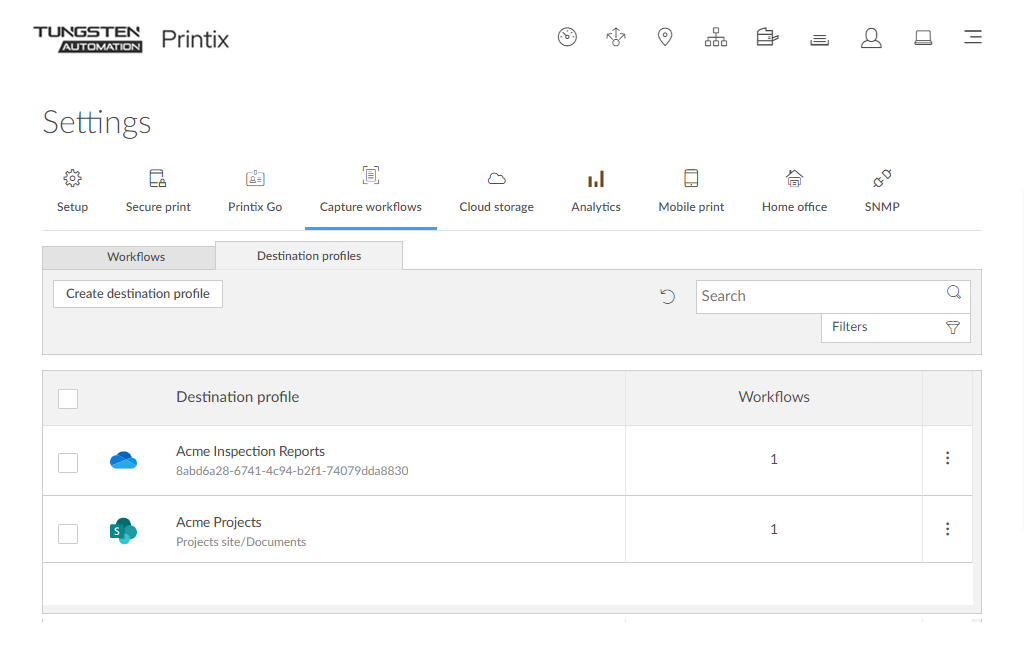
Task: Click the magnifying glass search icon
Action: 953,293
